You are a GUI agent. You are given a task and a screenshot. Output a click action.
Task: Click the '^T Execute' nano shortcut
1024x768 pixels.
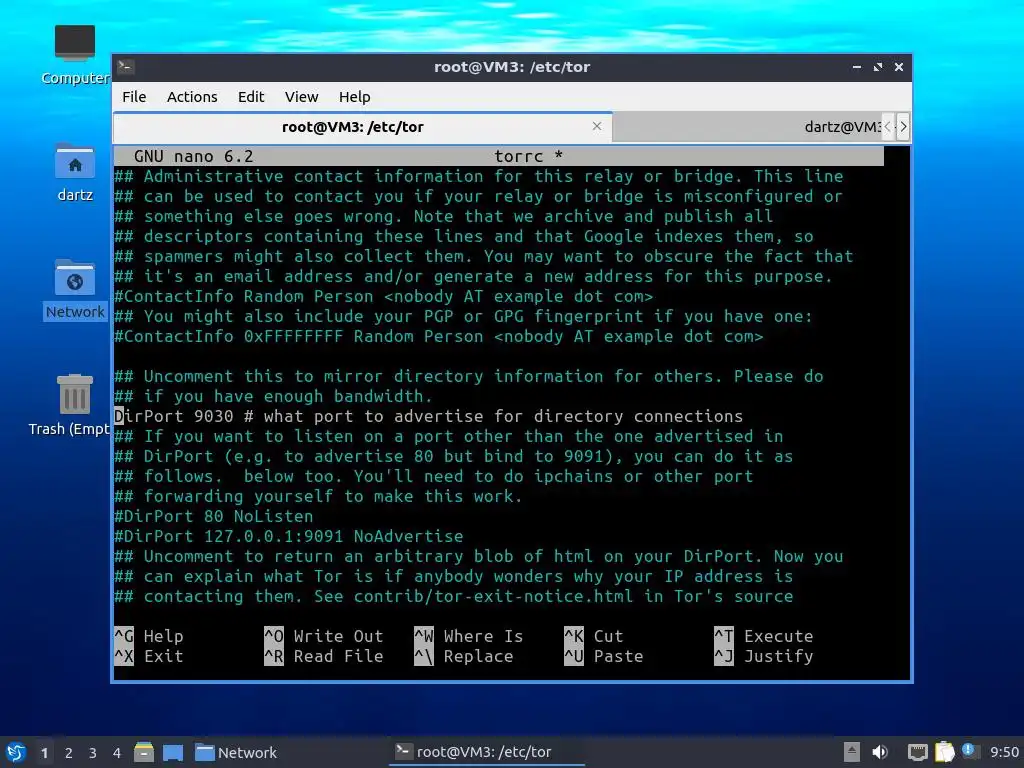764,636
